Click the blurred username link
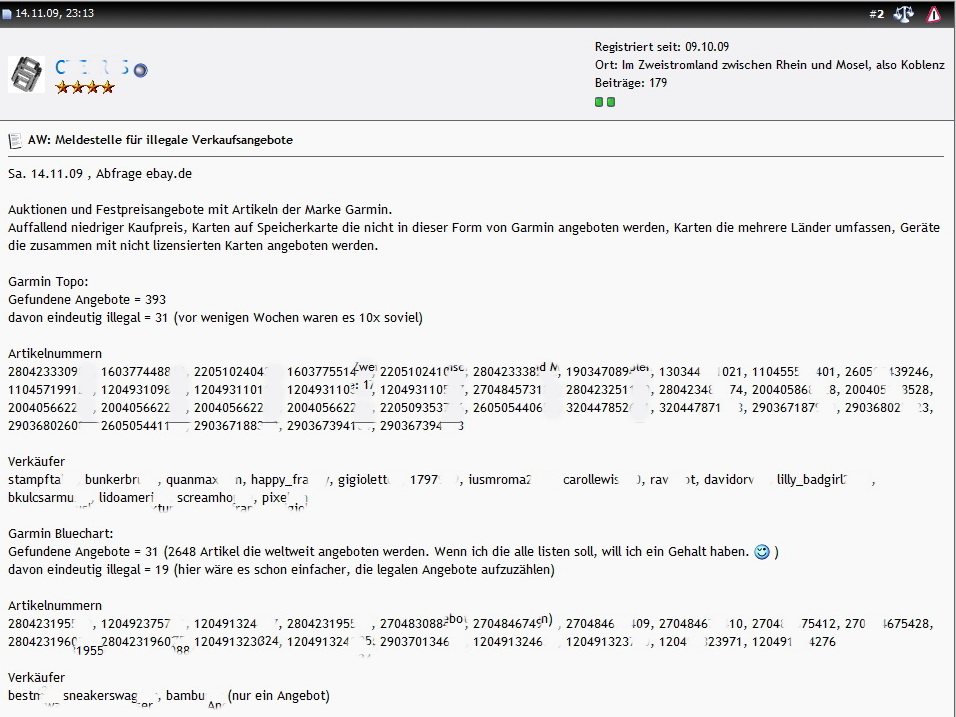Viewport: 956px width, 717px height. [x=93, y=68]
